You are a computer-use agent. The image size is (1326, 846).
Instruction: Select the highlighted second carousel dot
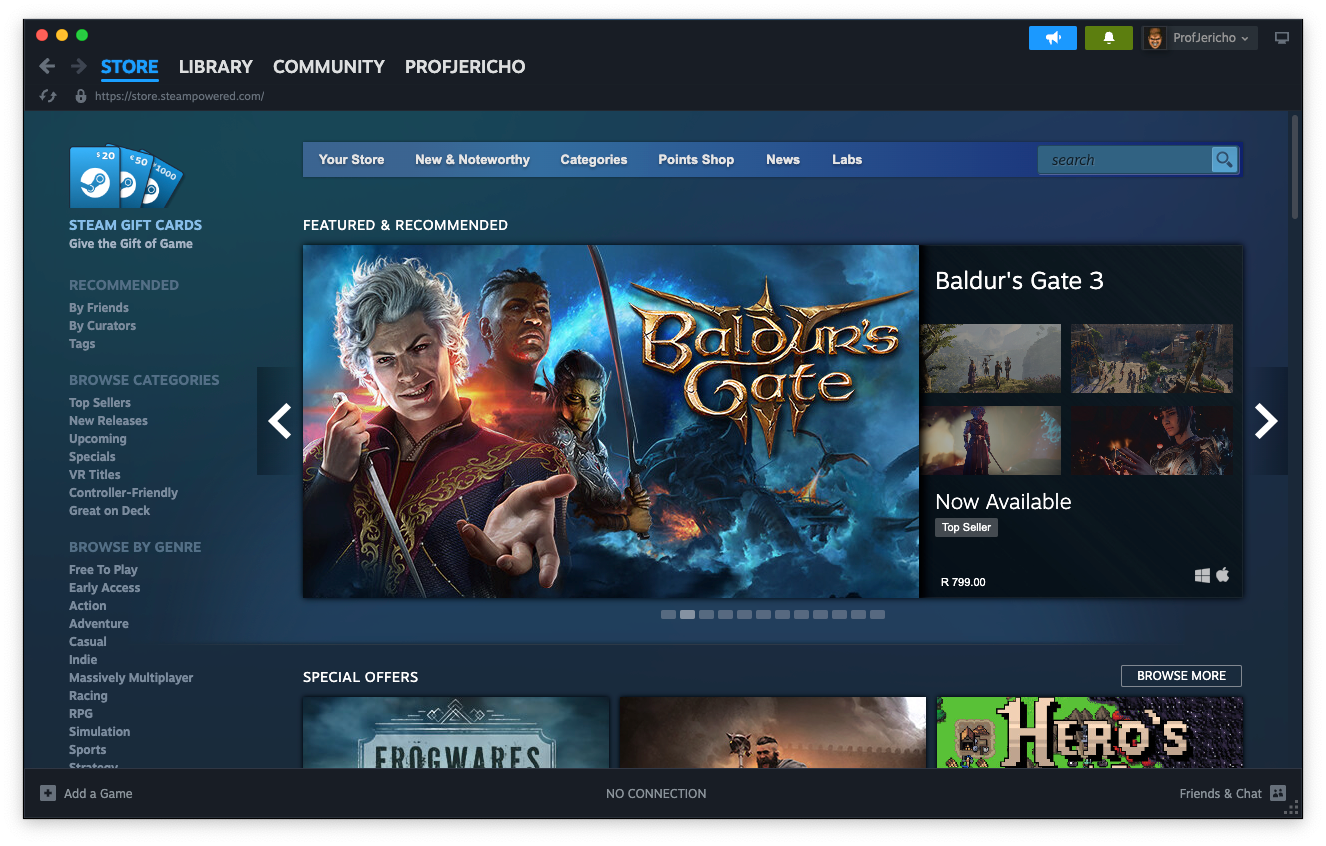[x=687, y=615]
